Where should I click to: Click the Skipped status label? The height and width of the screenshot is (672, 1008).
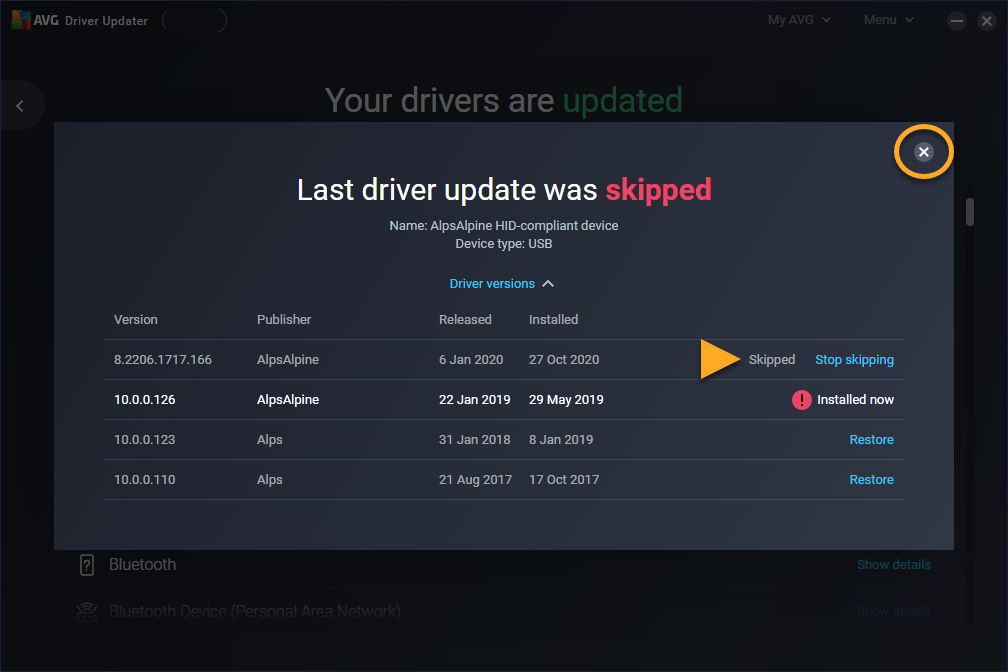[771, 359]
